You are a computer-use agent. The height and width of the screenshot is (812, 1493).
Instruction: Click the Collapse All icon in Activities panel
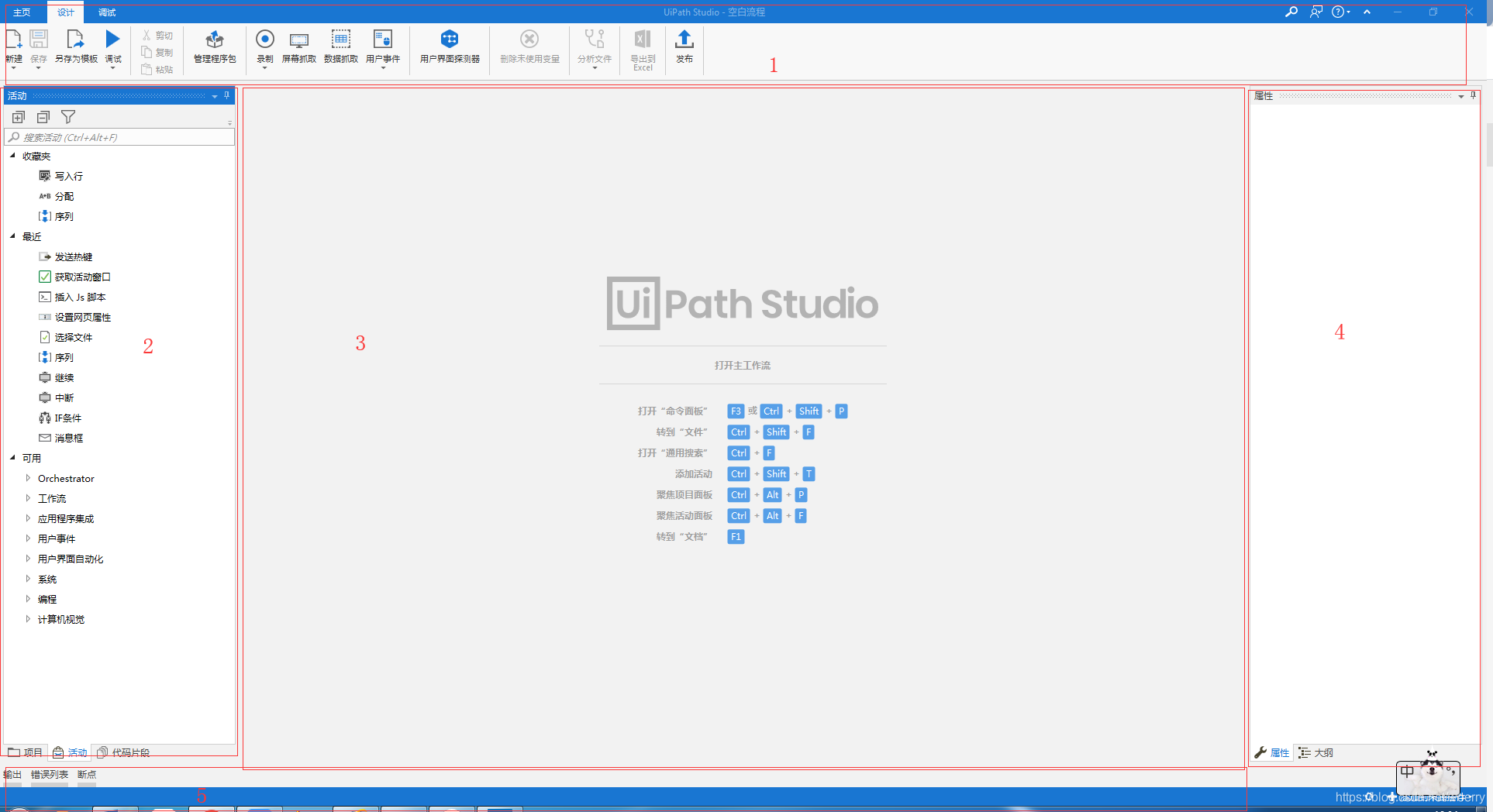(43, 117)
